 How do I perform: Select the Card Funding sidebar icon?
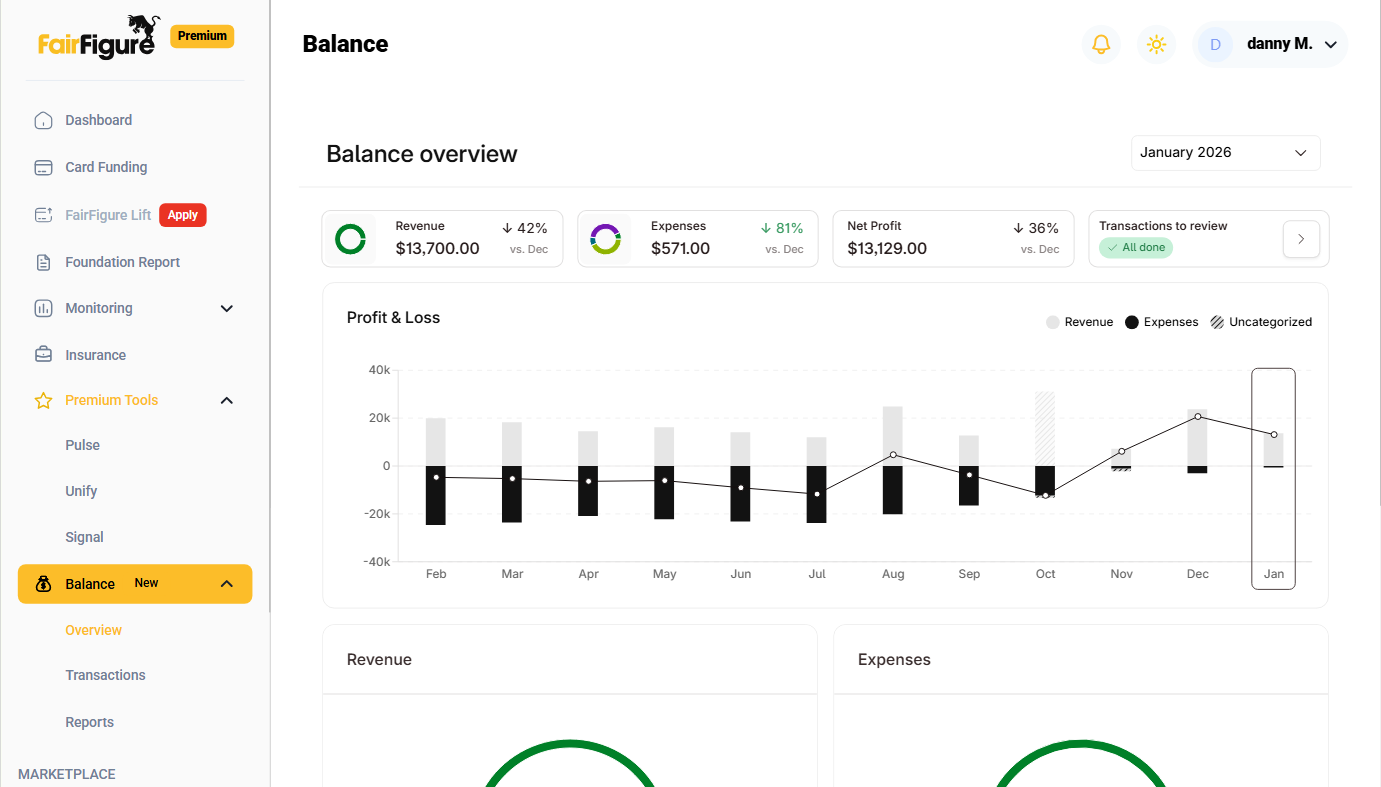pyautogui.click(x=43, y=167)
